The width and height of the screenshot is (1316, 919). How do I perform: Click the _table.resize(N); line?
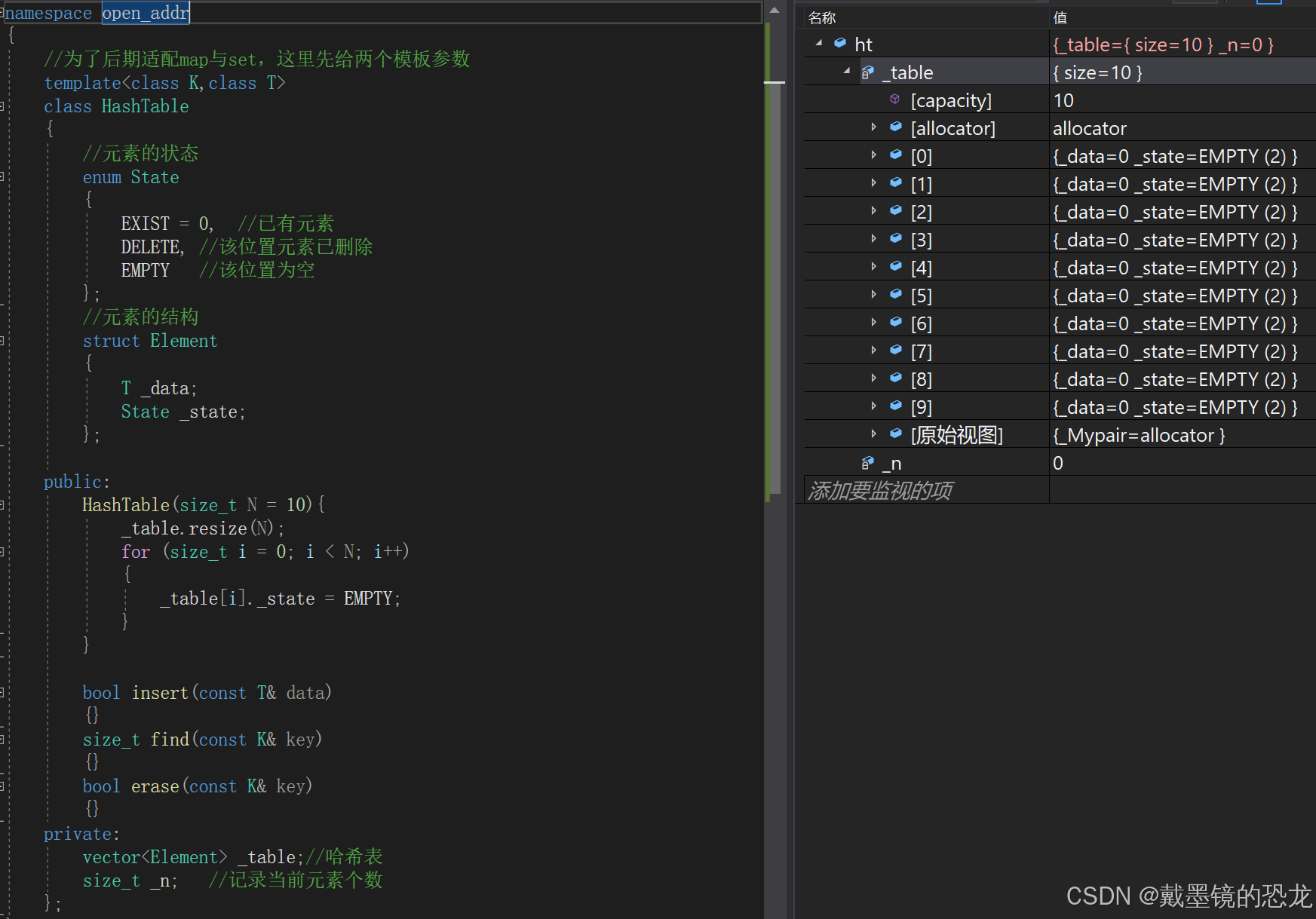[202, 528]
